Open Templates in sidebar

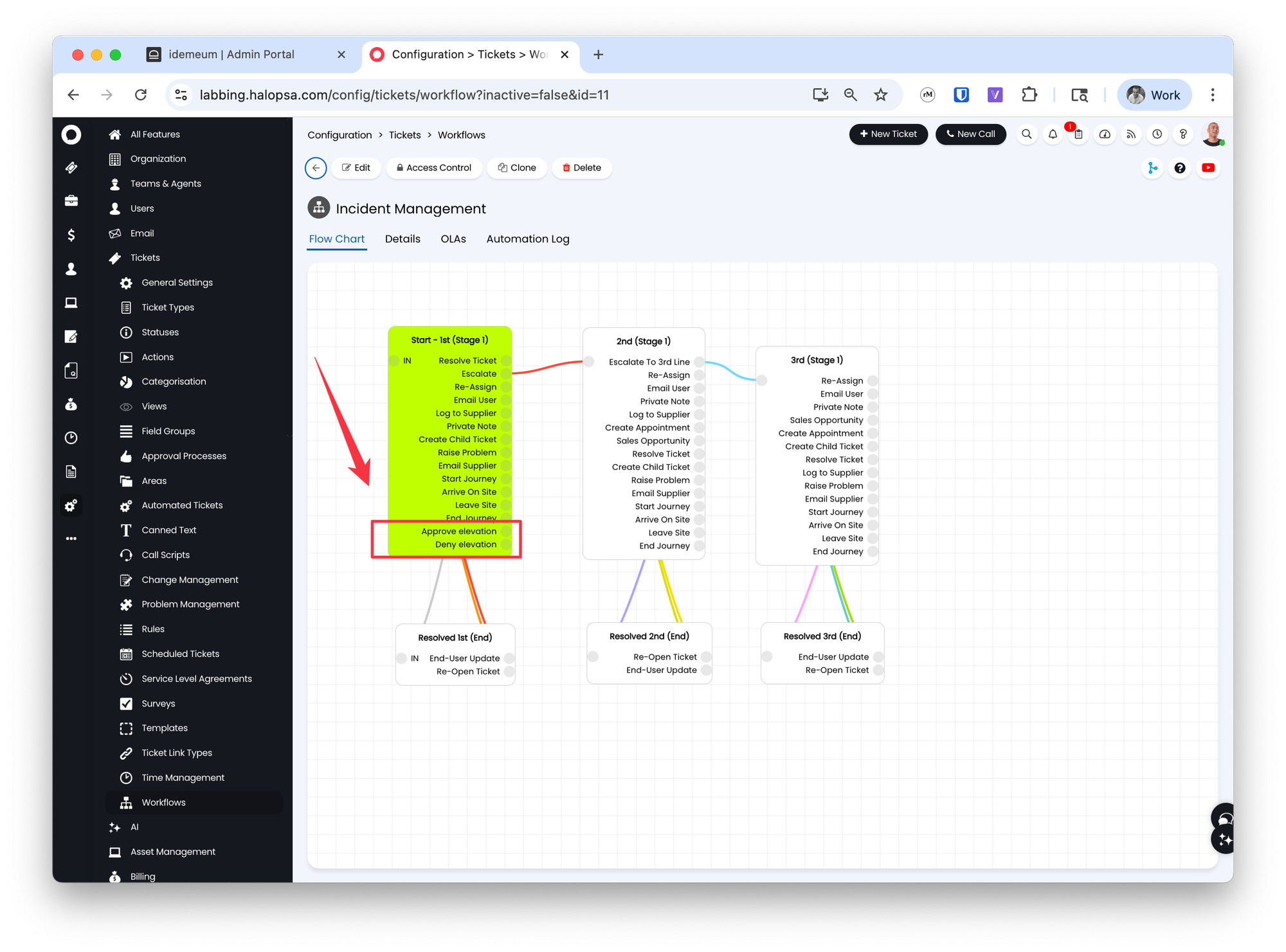click(x=165, y=728)
